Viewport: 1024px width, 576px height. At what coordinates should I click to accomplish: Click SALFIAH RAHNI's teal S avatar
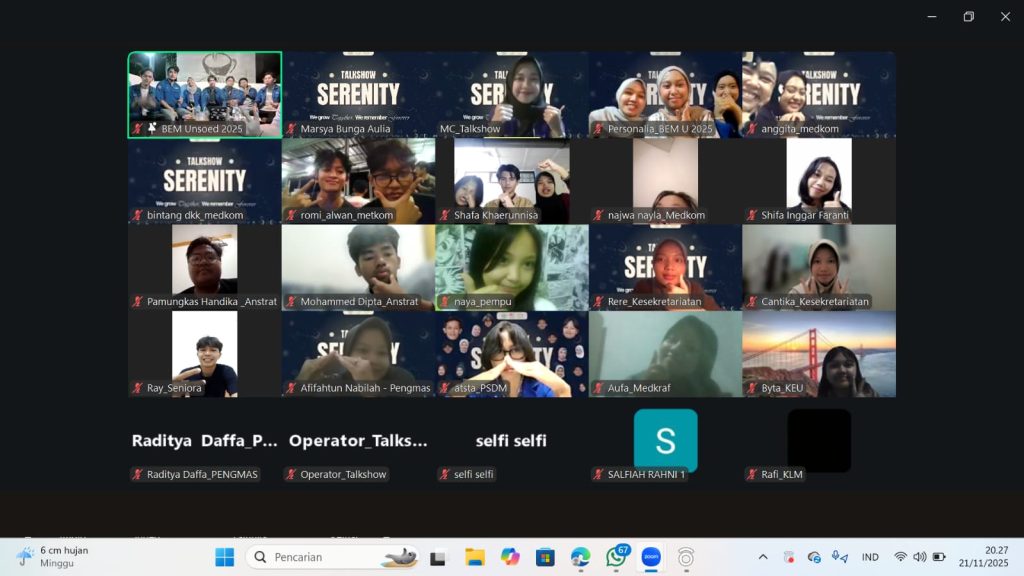click(665, 440)
